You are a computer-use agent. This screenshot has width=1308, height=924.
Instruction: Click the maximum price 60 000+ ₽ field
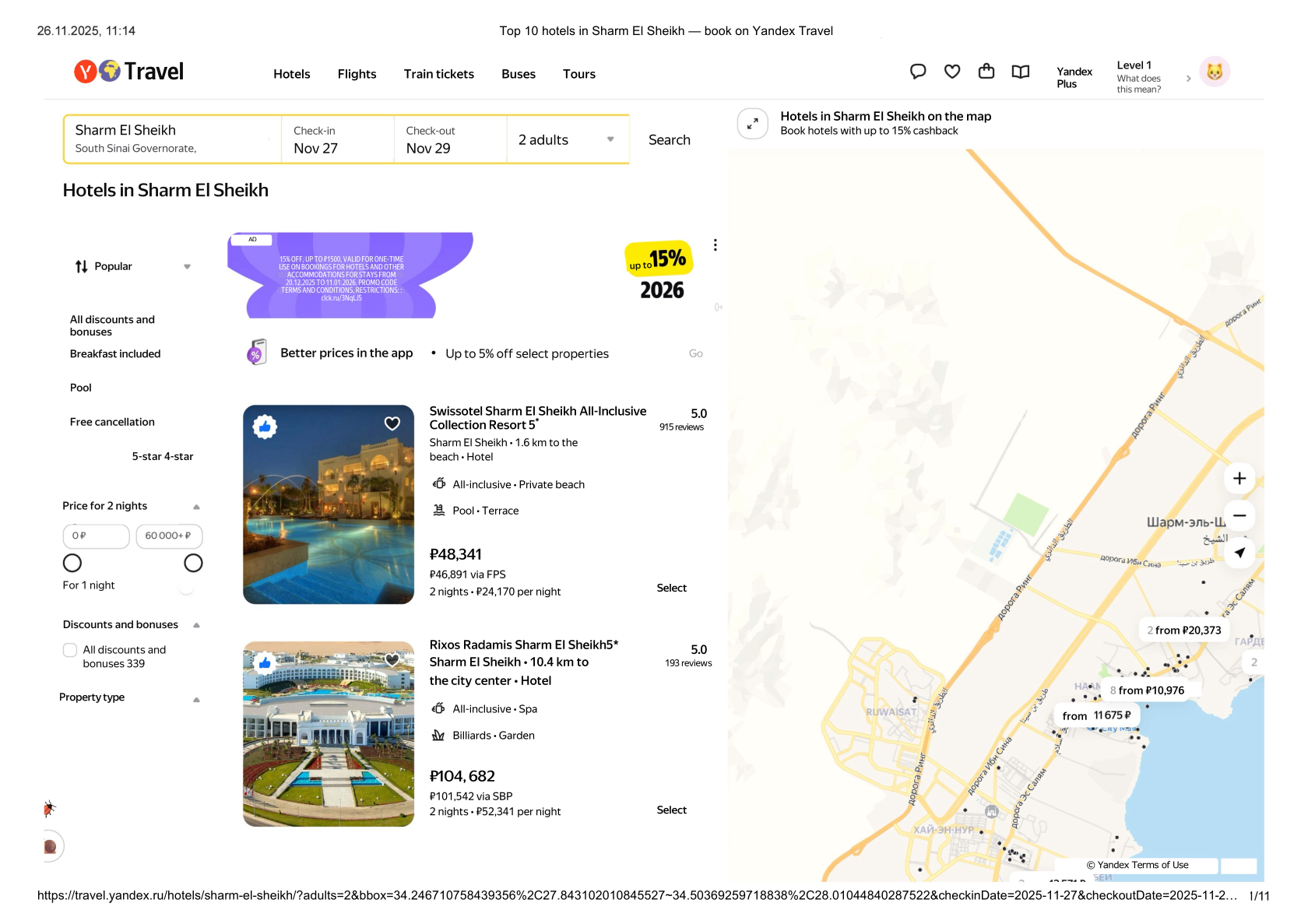pyautogui.click(x=170, y=536)
